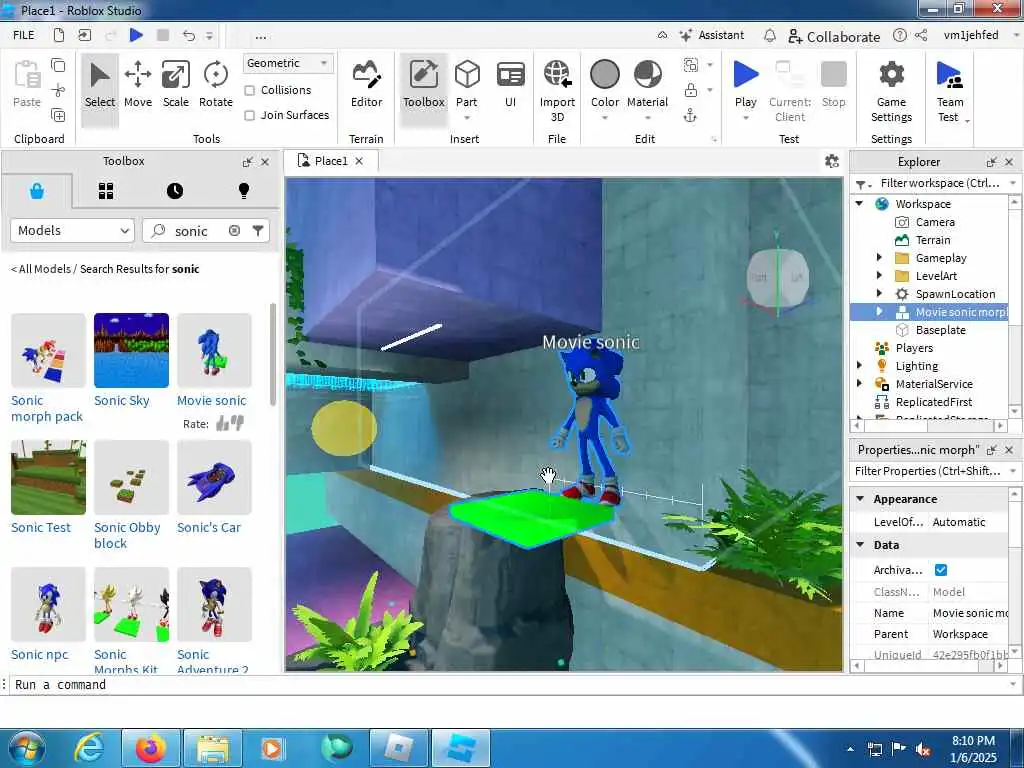This screenshot has width=1024, height=768.
Task: Clear the sonic search text
Action: point(234,231)
